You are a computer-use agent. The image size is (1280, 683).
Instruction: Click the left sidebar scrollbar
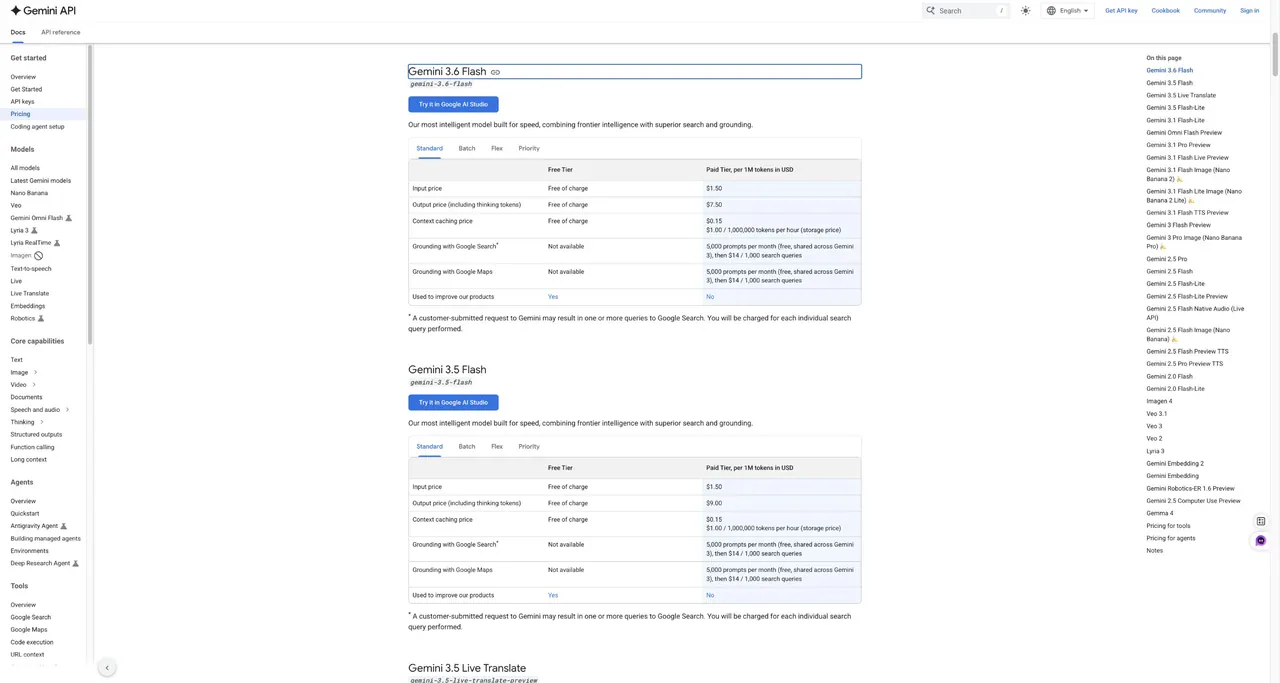[89, 195]
